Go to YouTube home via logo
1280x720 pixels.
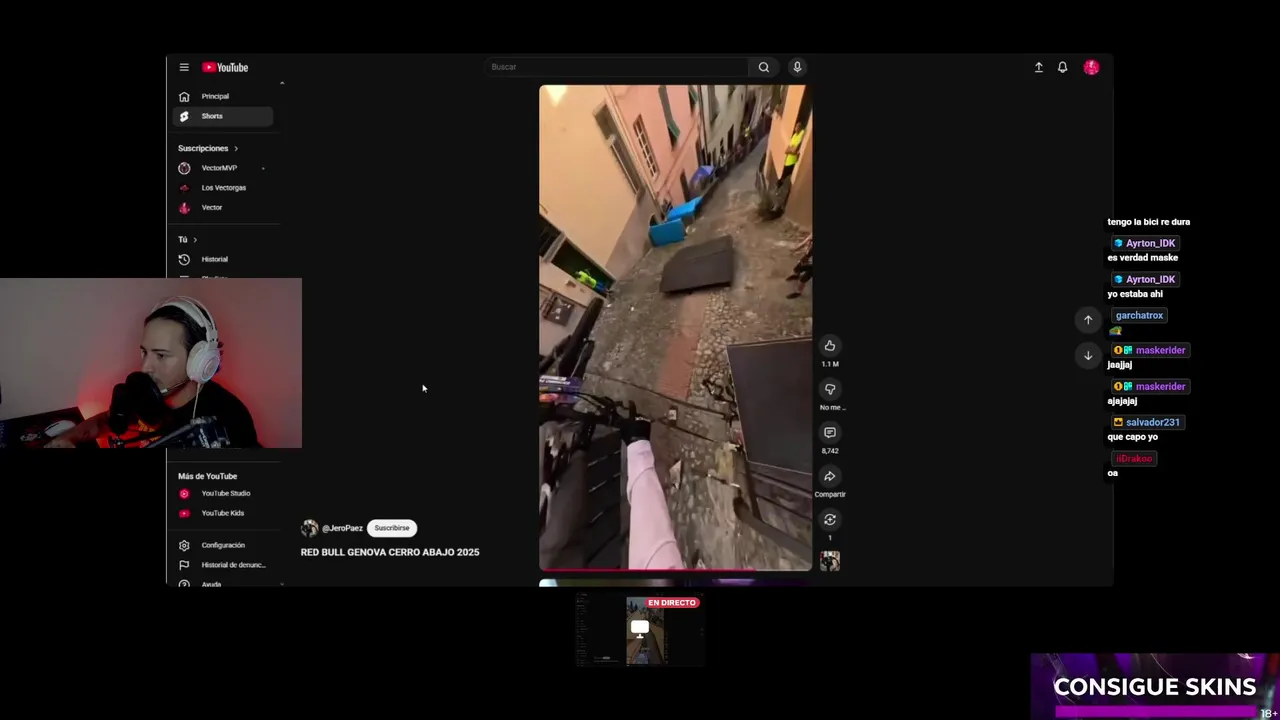tap(225, 67)
